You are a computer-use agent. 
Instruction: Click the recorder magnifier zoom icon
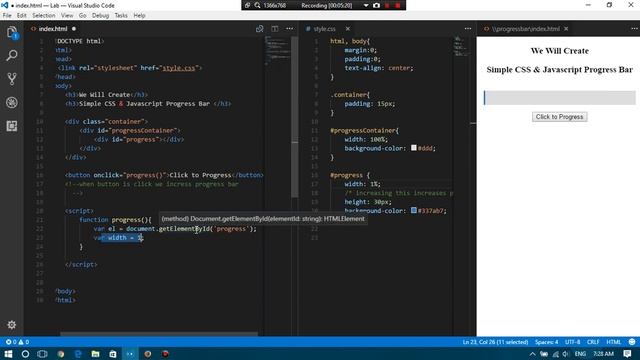(258, 5)
